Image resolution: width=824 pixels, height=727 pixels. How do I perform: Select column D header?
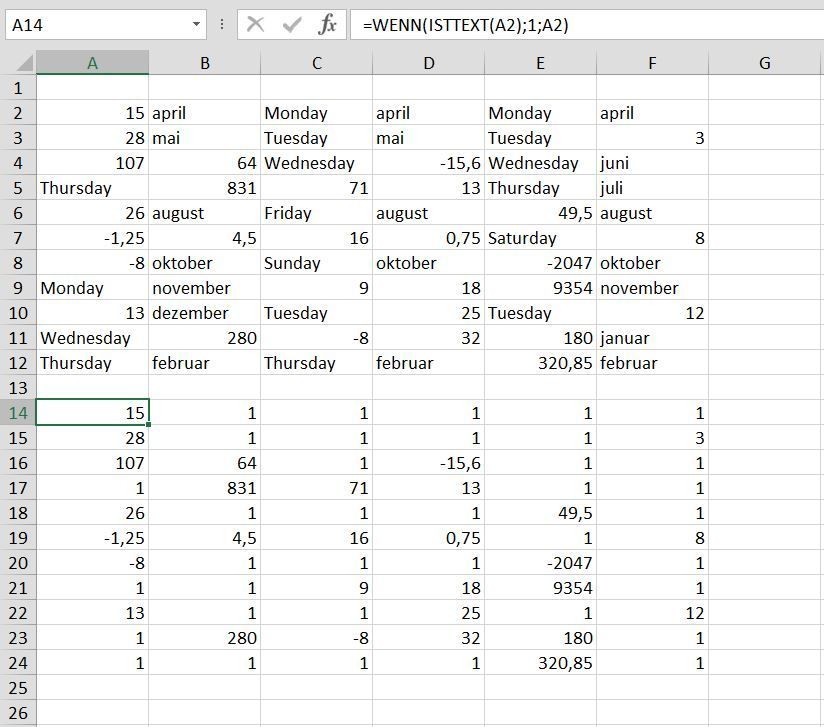pos(429,63)
